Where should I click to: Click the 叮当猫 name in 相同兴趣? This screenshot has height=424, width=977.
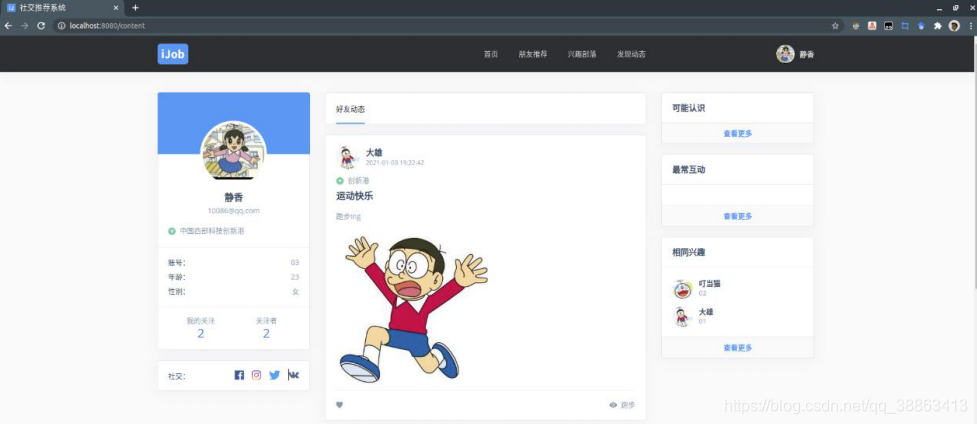(710, 284)
